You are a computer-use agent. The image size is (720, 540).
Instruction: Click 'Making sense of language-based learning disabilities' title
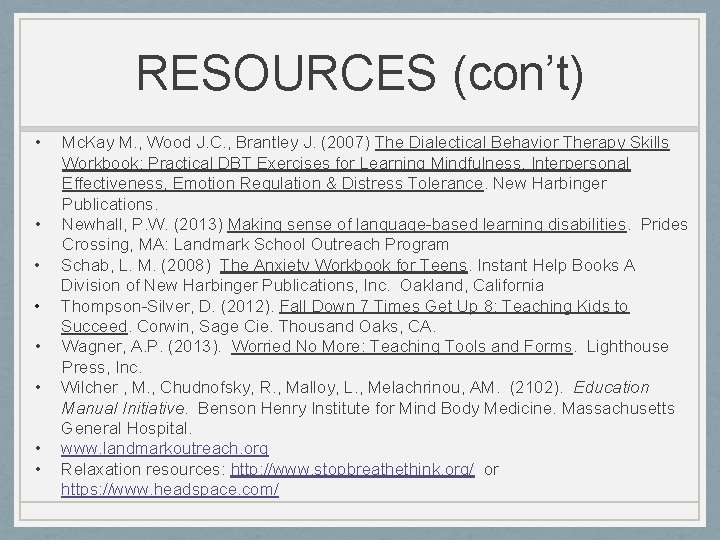[427, 225]
